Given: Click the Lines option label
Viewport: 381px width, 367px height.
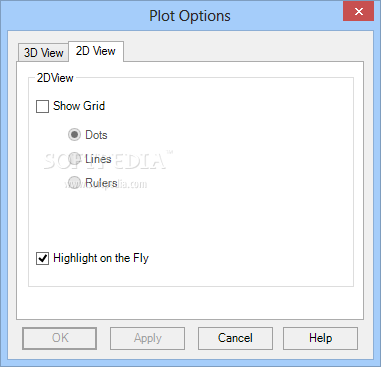Looking at the screenshot, I should point(98,159).
